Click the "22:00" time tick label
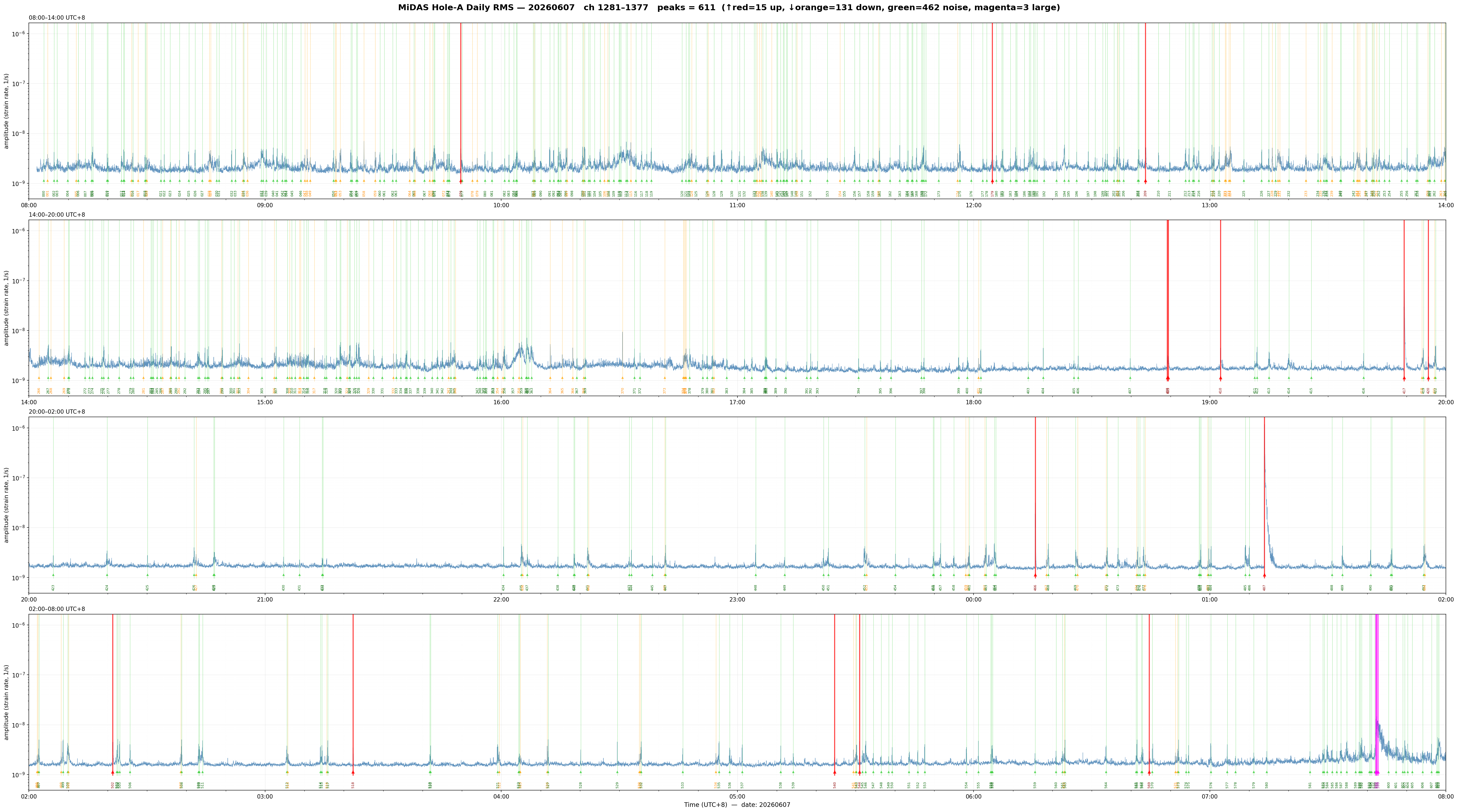 501,599
